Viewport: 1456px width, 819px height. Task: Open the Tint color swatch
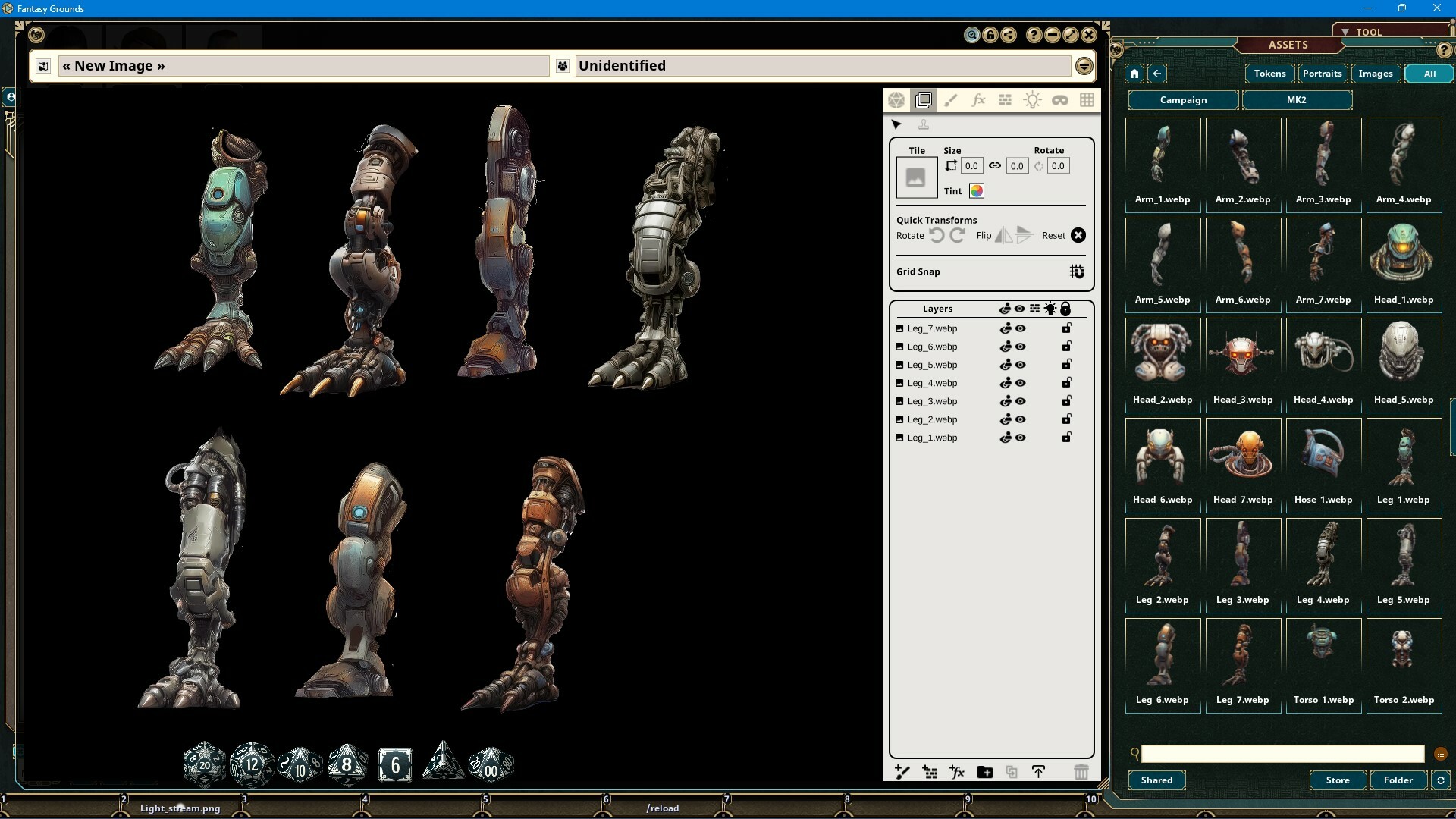point(976,191)
